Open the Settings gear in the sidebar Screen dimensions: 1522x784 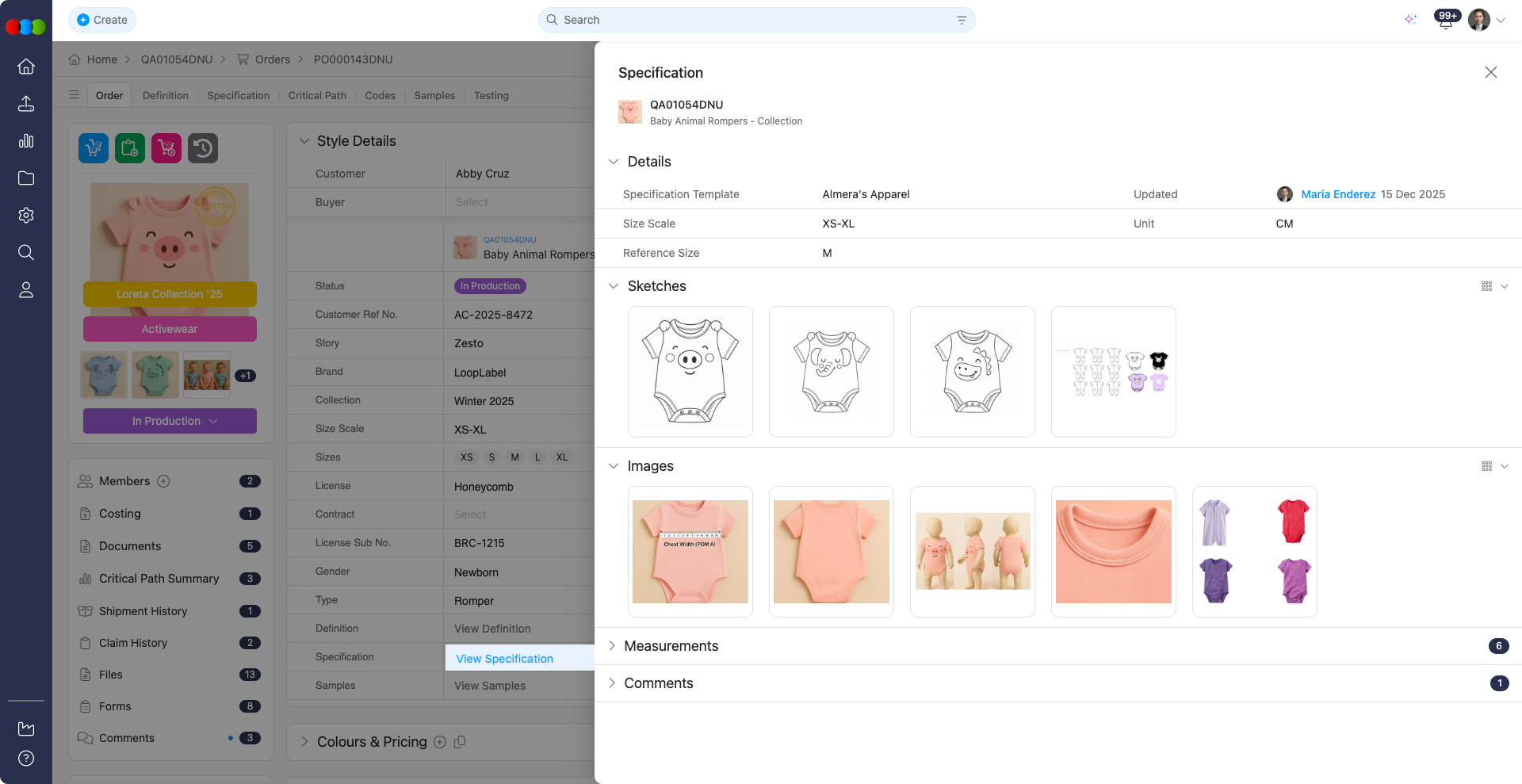tap(26, 215)
